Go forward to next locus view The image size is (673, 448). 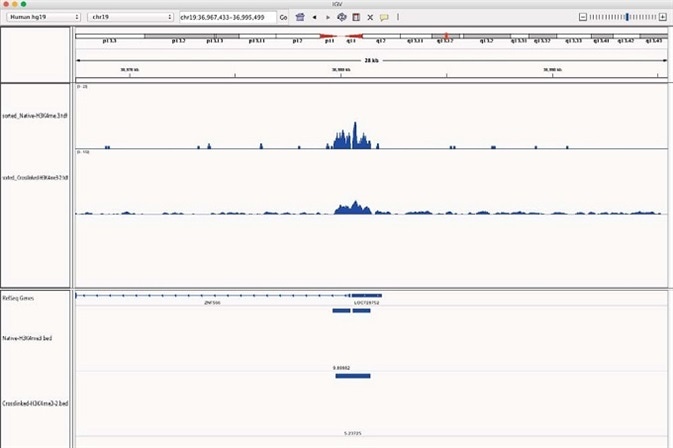(x=328, y=17)
